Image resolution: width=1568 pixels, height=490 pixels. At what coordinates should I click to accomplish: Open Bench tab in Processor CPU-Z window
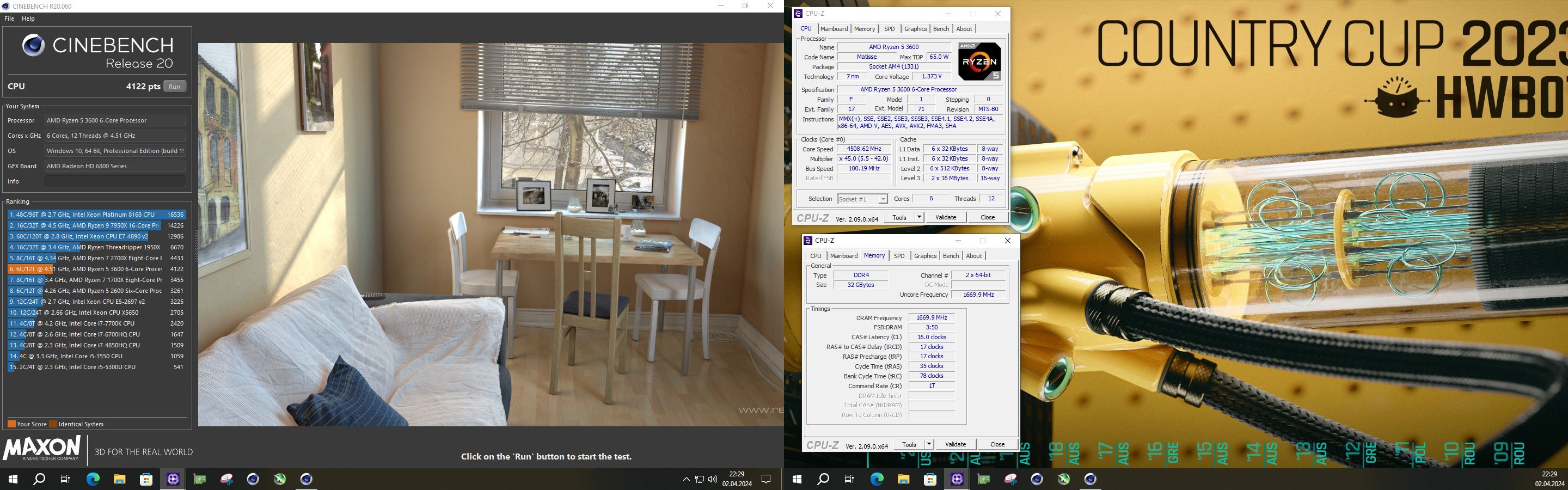[941, 29]
